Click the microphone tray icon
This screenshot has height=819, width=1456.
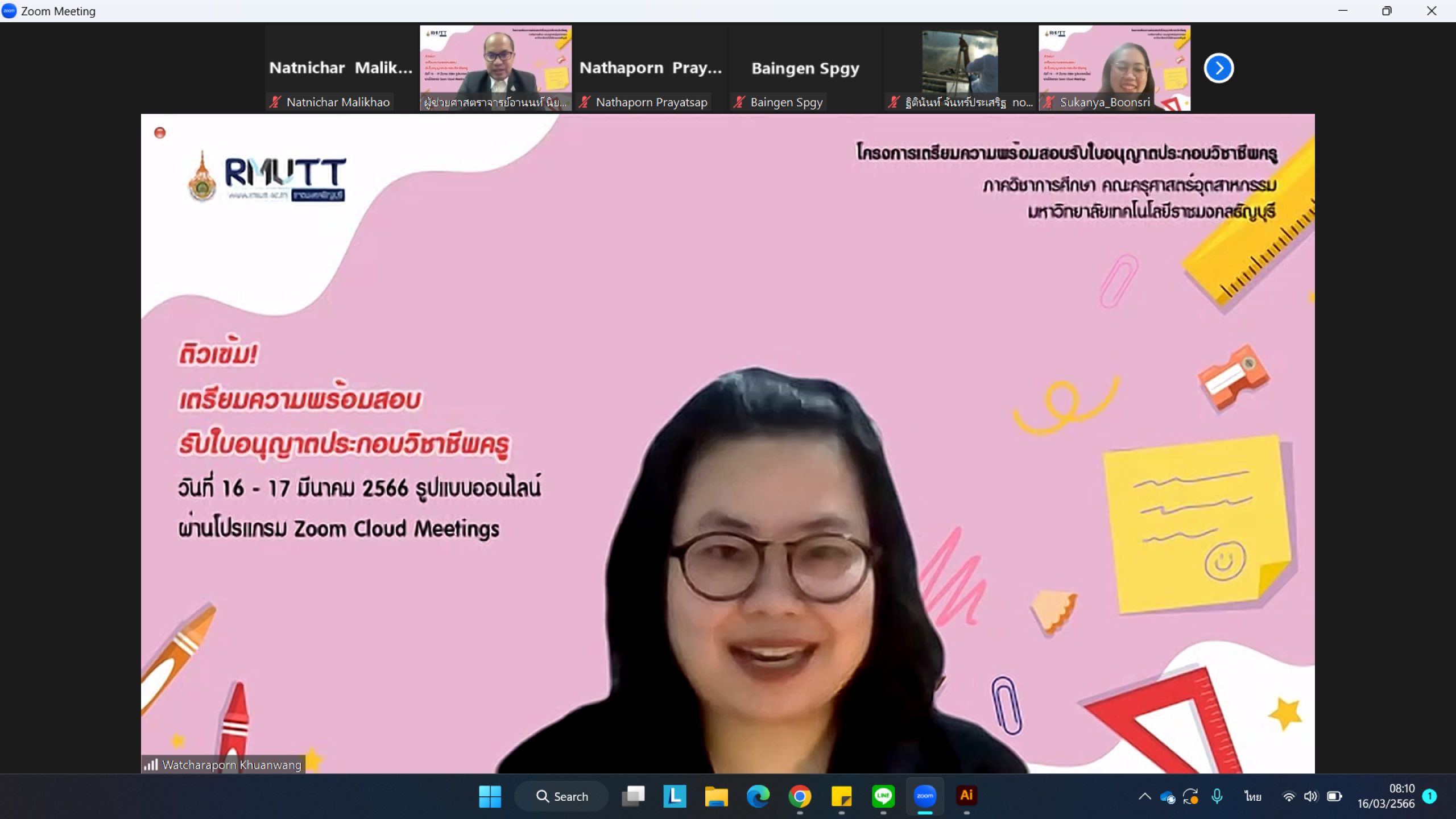coord(1217,796)
